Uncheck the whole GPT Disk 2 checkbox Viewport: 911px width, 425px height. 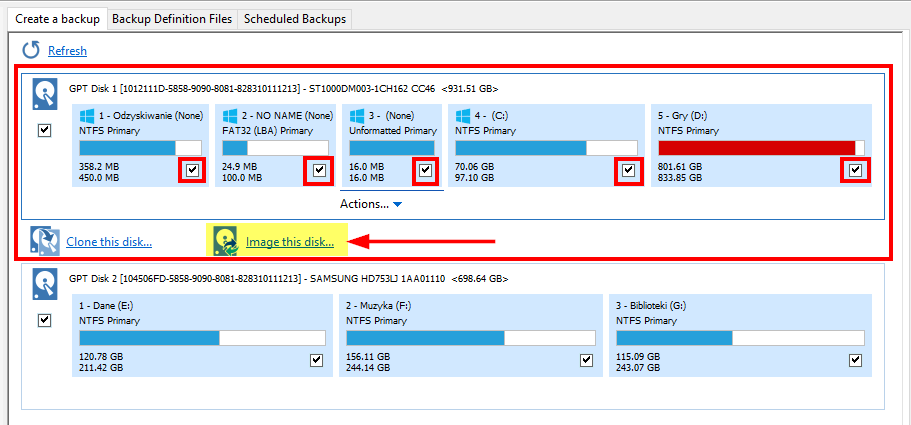click(44, 320)
